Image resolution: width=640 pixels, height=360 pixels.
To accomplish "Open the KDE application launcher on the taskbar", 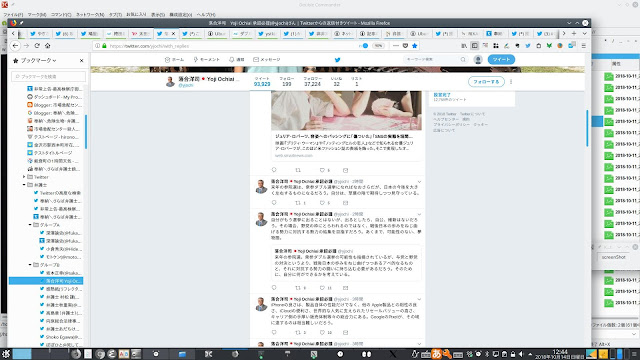I will tap(6, 353).
